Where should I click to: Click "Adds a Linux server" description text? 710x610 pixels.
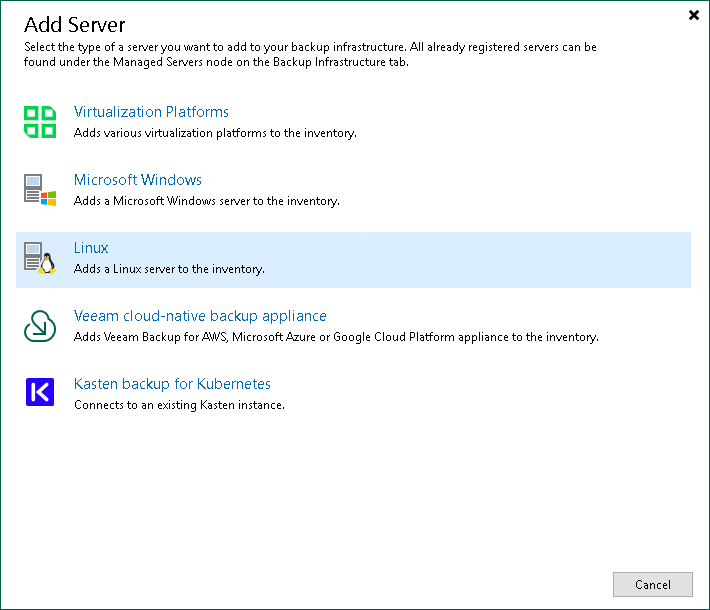[169, 269]
